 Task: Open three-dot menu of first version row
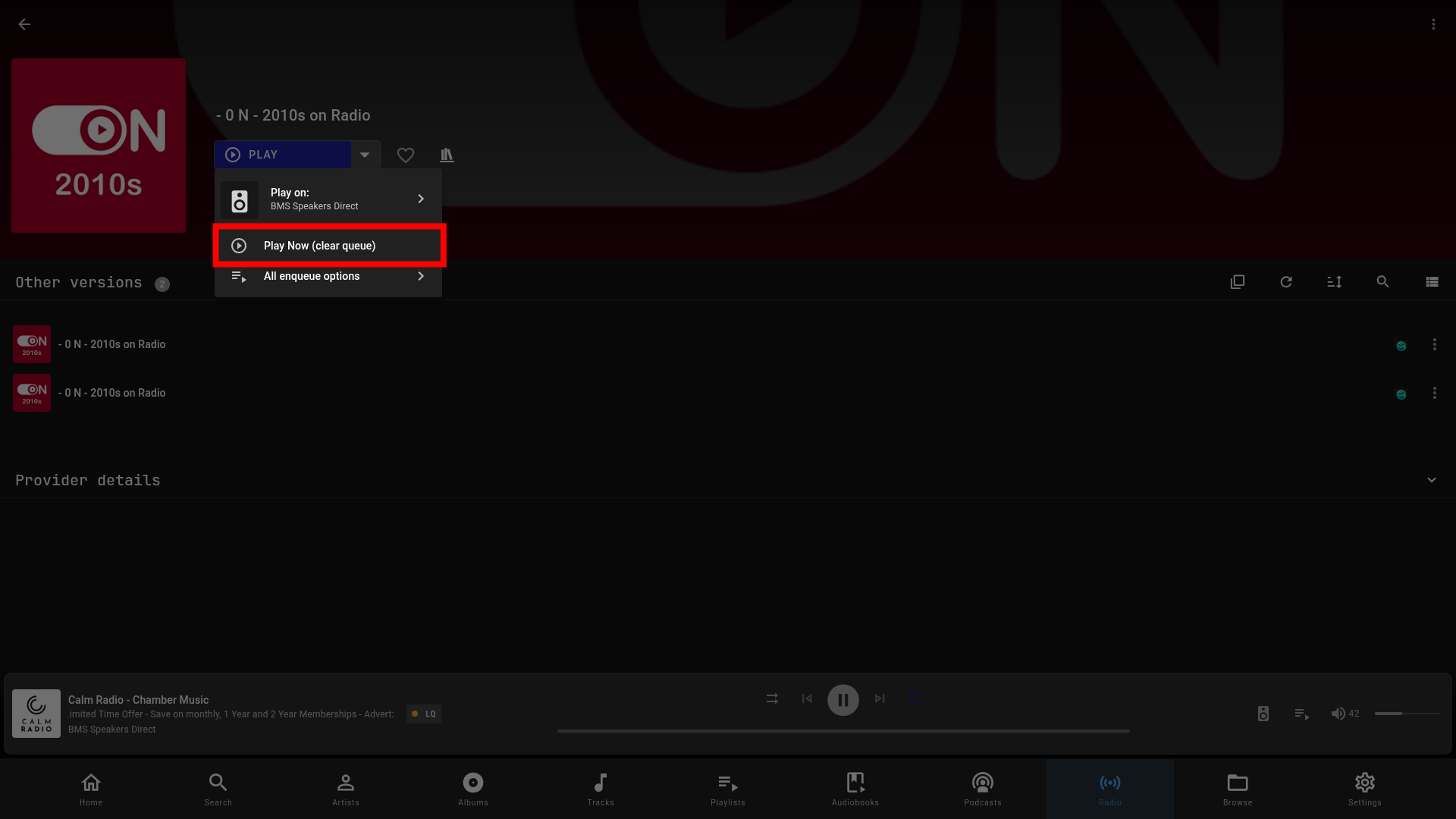coord(1434,344)
